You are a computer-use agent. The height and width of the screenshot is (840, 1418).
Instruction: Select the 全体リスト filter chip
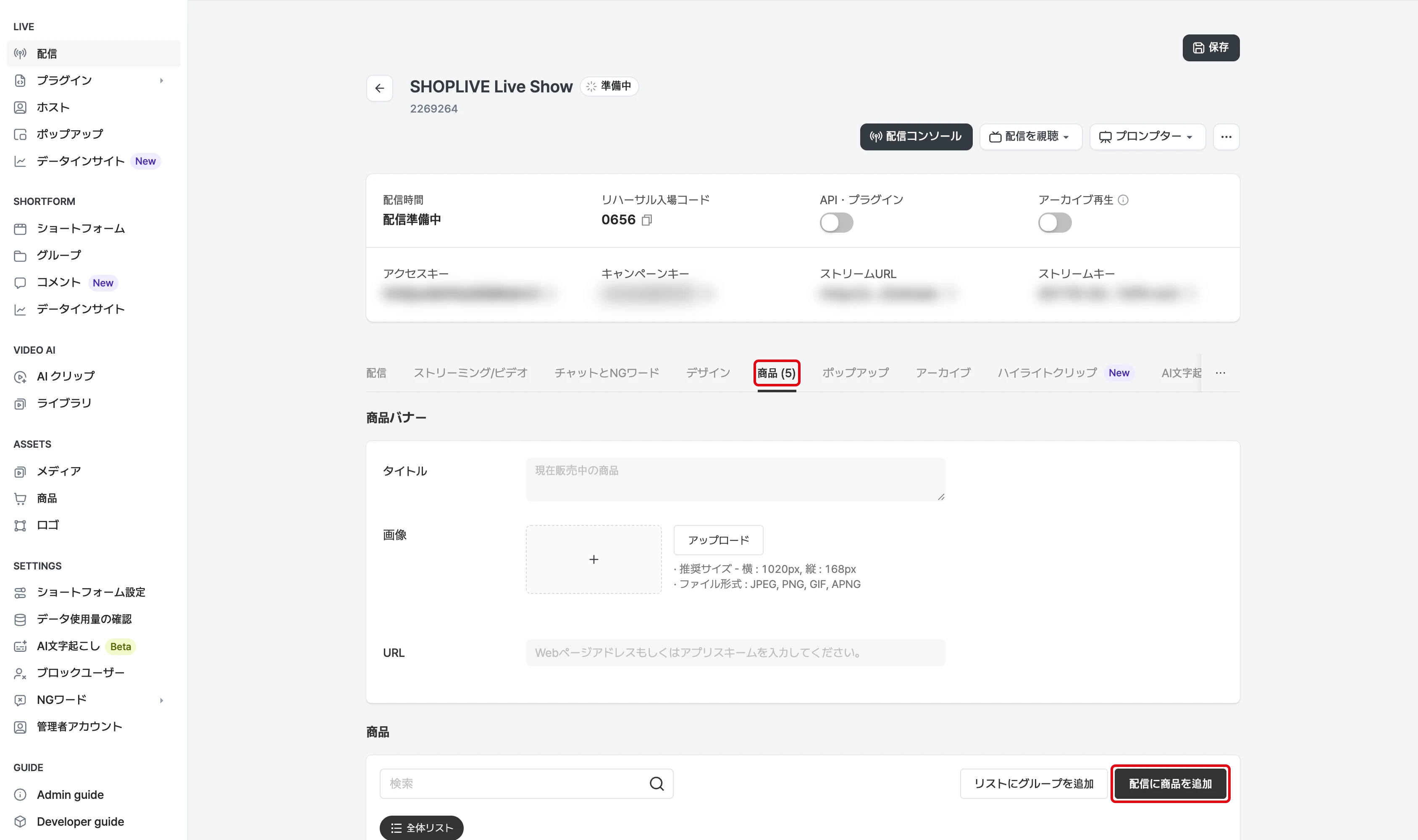pyautogui.click(x=422, y=827)
